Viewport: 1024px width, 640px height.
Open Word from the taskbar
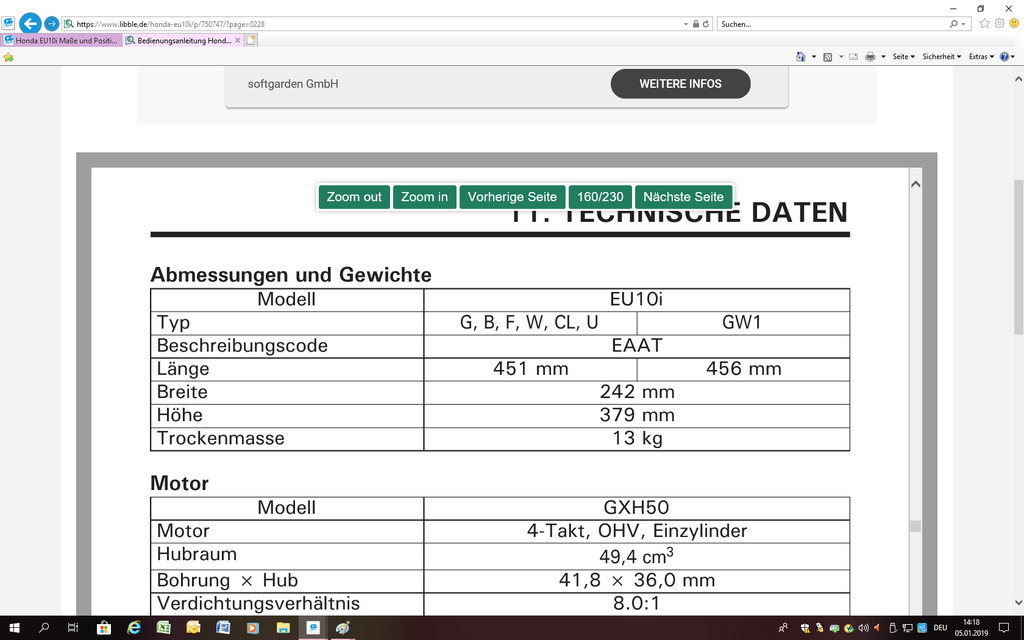click(x=223, y=628)
